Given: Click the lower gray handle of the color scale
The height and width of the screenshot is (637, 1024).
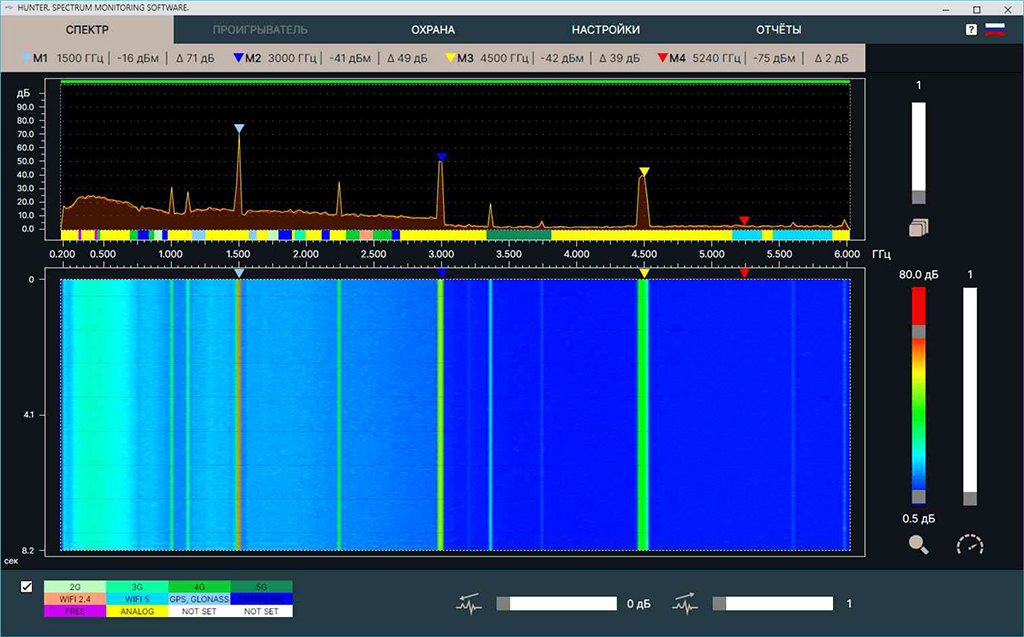Looking at the screenshot, I should point(918,497).
